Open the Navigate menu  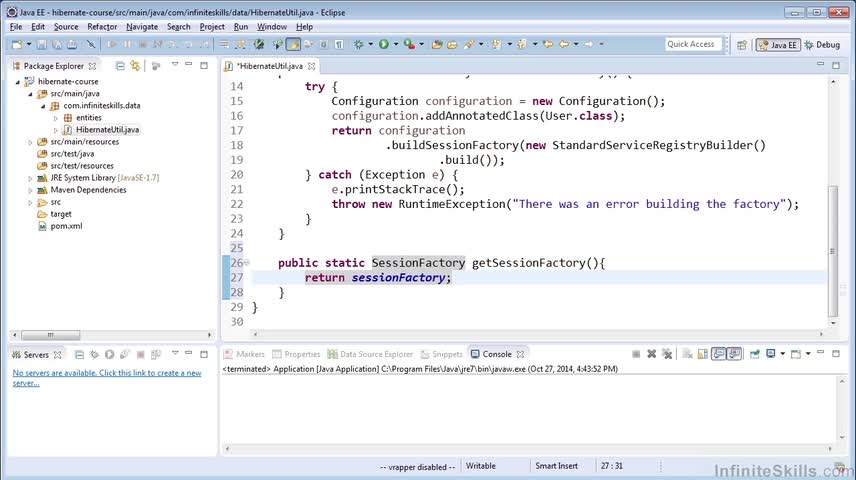[x=142, y=26]
